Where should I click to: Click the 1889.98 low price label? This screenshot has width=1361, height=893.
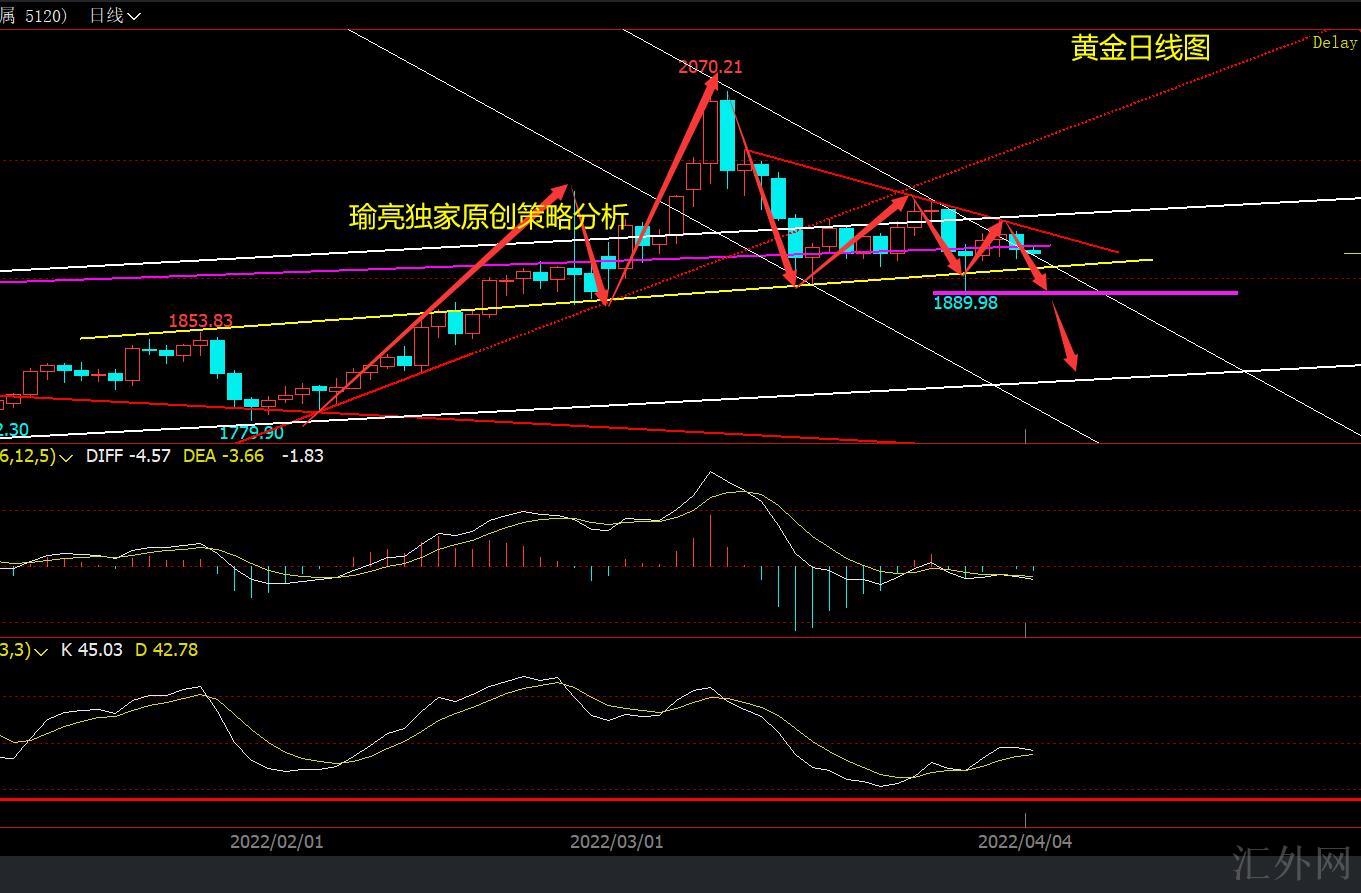pyautogui.click(x=965, y=303)
